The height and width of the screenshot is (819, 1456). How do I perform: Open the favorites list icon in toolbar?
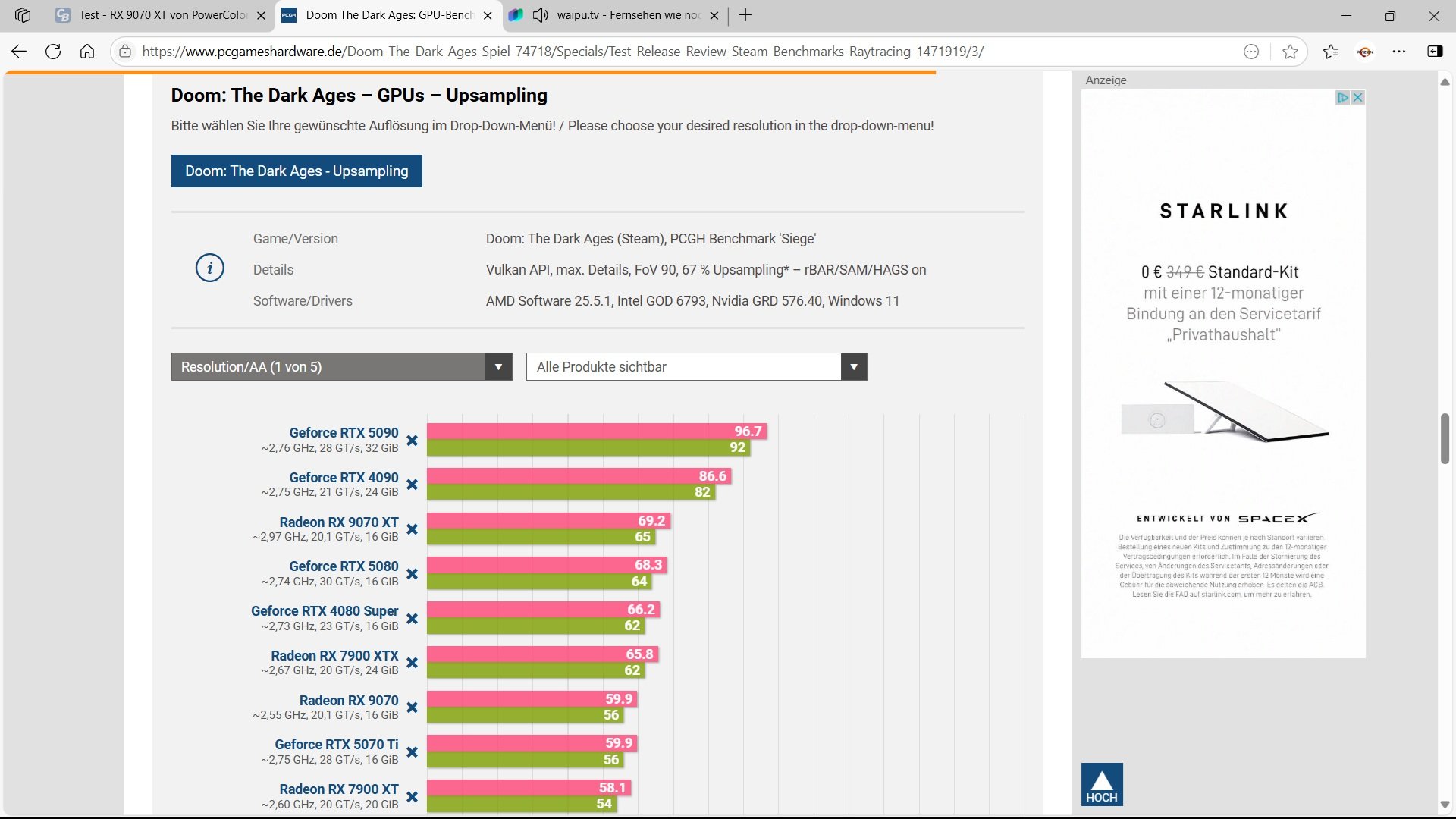click(1331, 52)
